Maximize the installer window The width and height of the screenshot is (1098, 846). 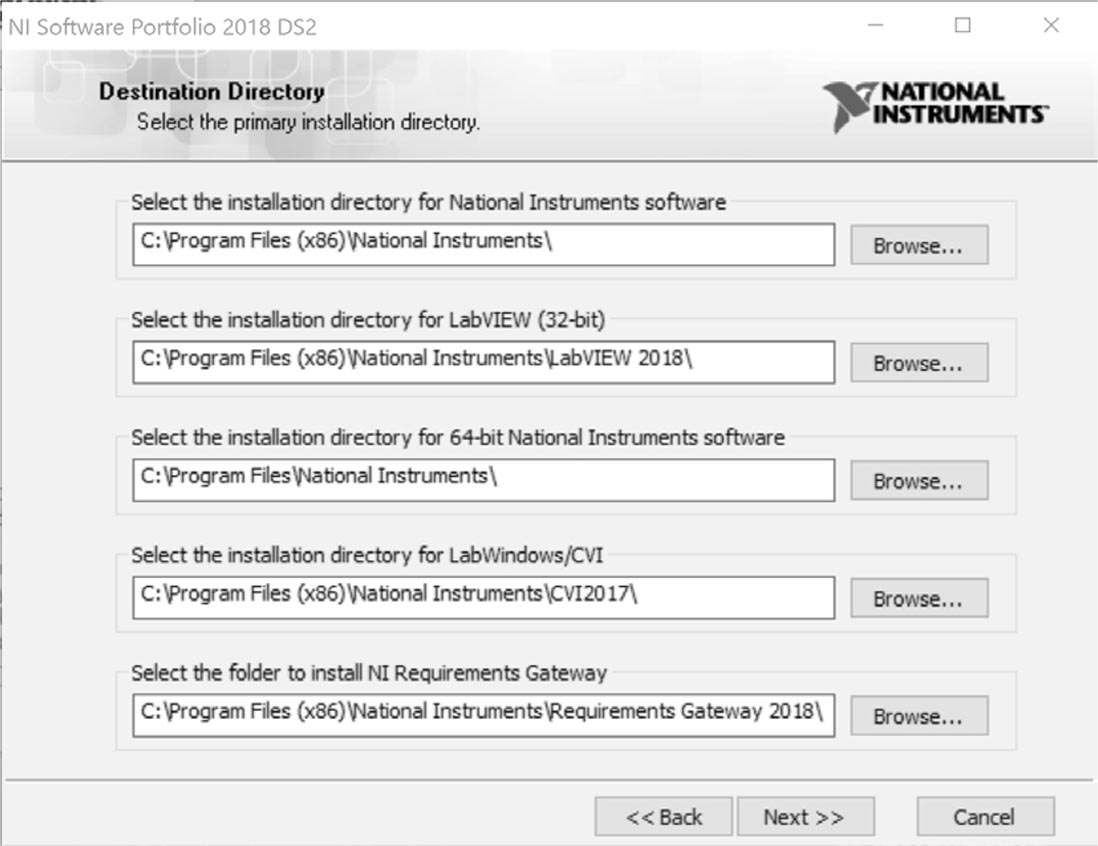pos(963,25)
